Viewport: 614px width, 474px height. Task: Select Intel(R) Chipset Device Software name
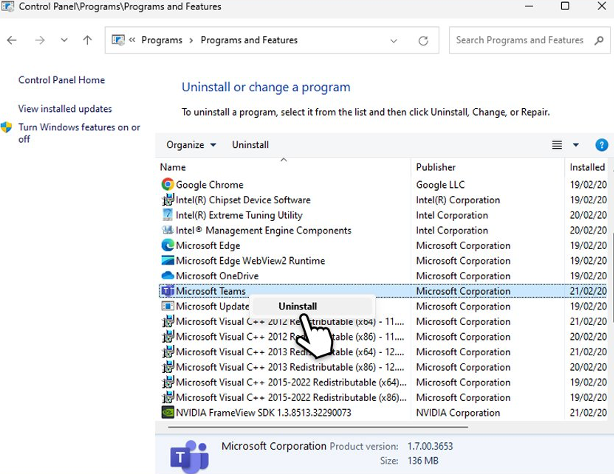pyautogui.click(x=243, y=200)
